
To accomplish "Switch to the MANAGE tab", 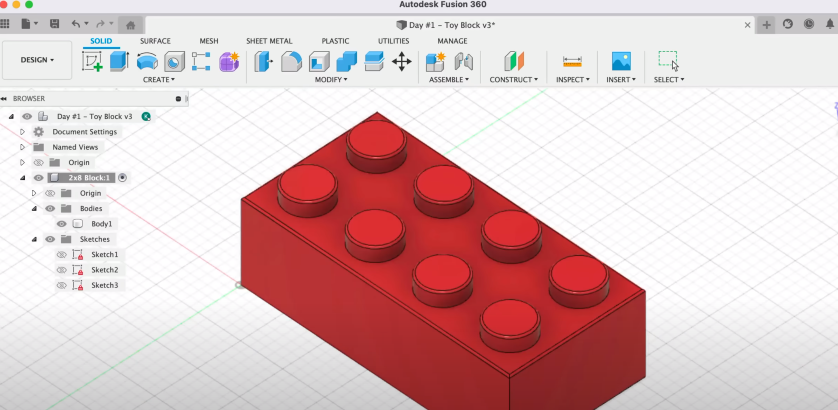I will 452,41.
